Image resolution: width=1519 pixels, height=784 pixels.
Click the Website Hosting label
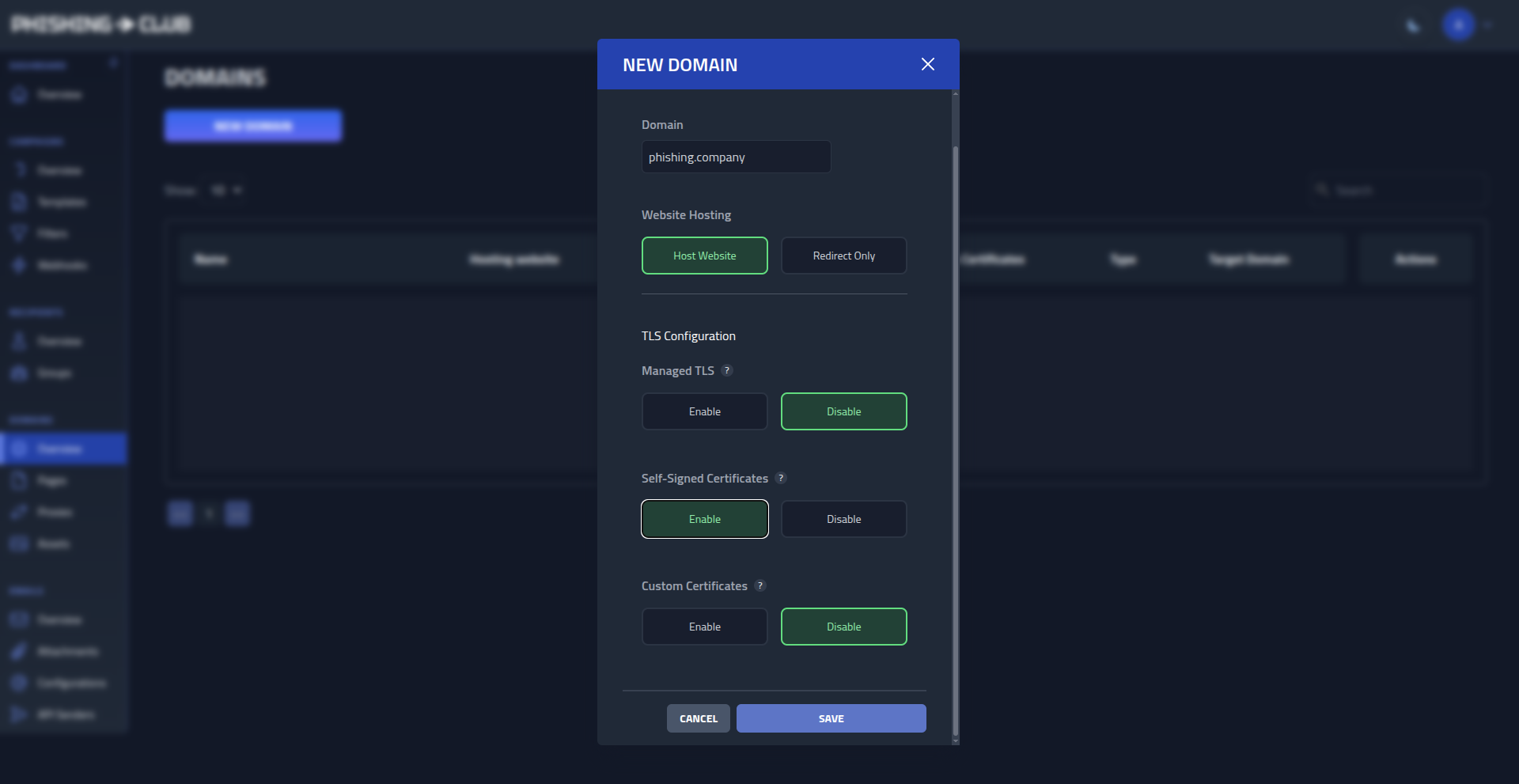(686, 215)
